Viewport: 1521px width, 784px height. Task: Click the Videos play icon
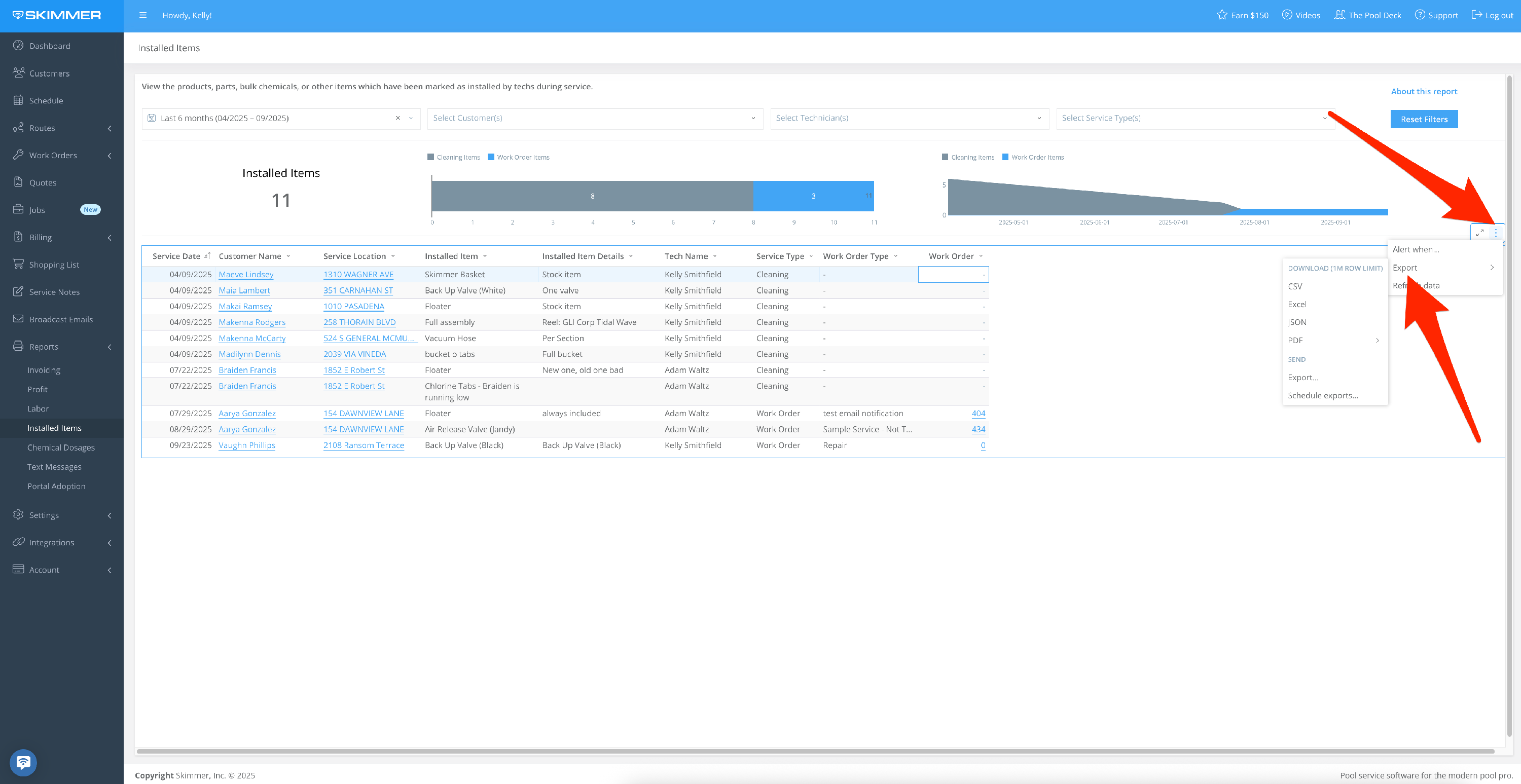coord(1287,15)
